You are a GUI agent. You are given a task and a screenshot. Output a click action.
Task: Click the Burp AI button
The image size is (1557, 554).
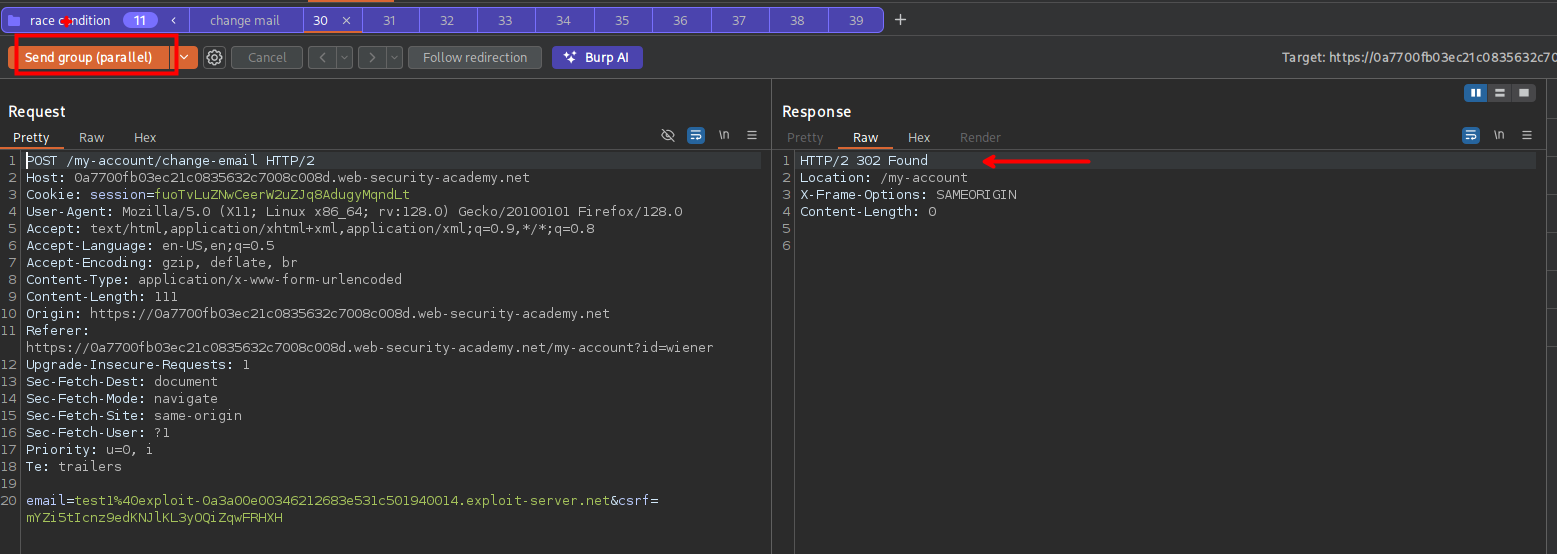coord(597,58)
